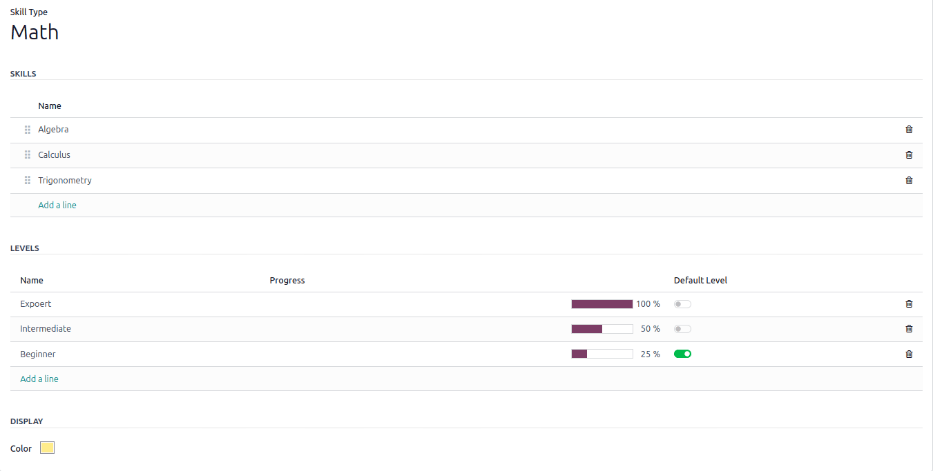933x471 pixels.
Task: Select the Beginner level name cell
Action: 38,354
